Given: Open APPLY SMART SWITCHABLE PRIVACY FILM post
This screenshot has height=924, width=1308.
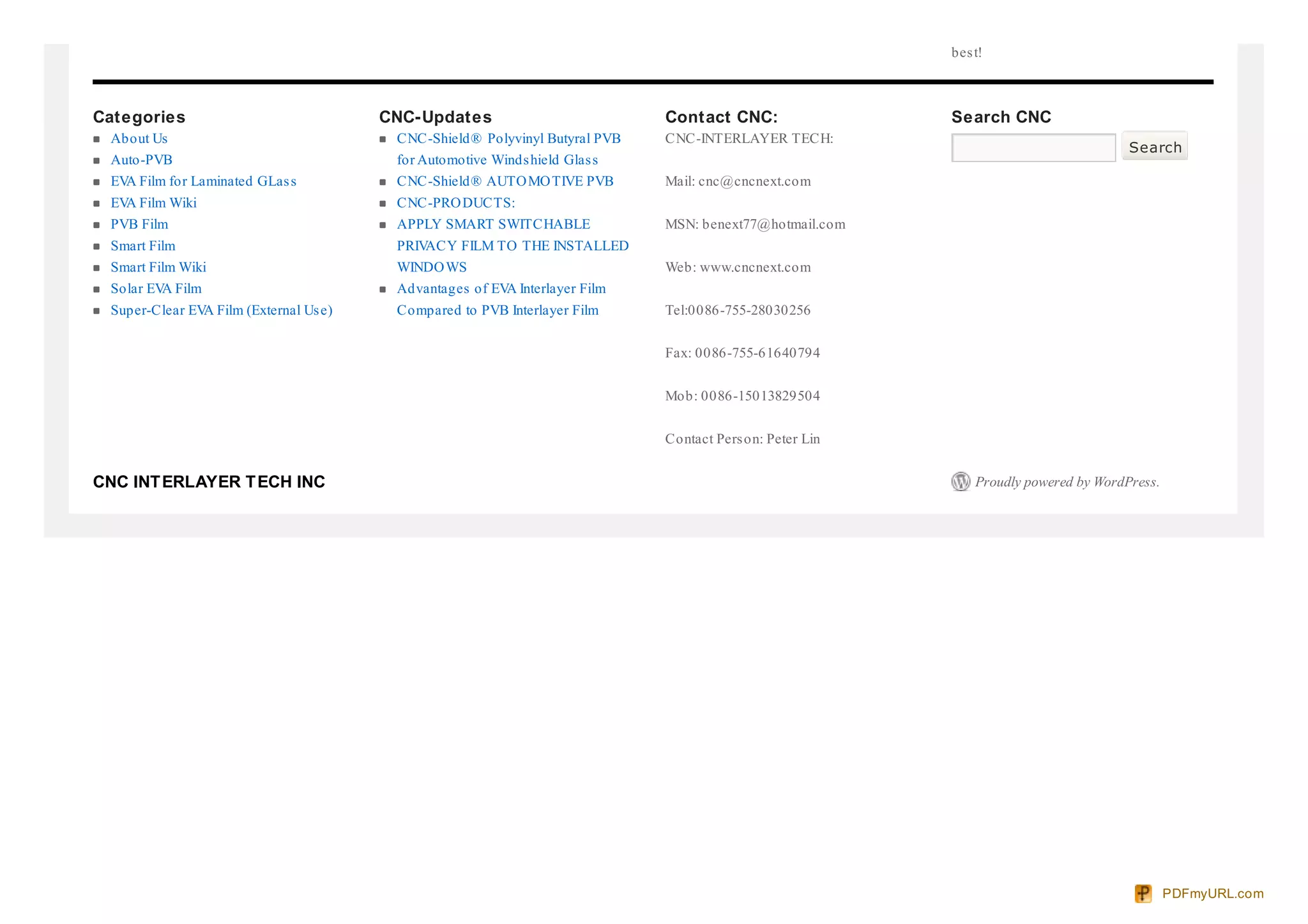Looking at the screenshot, I should click(x=493, y=224).
